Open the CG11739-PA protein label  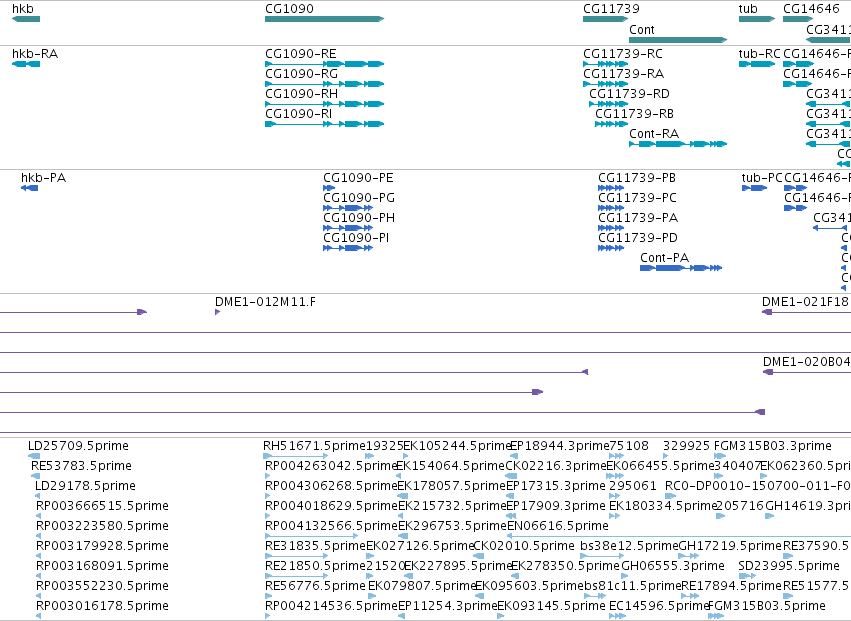coord(638,218)
